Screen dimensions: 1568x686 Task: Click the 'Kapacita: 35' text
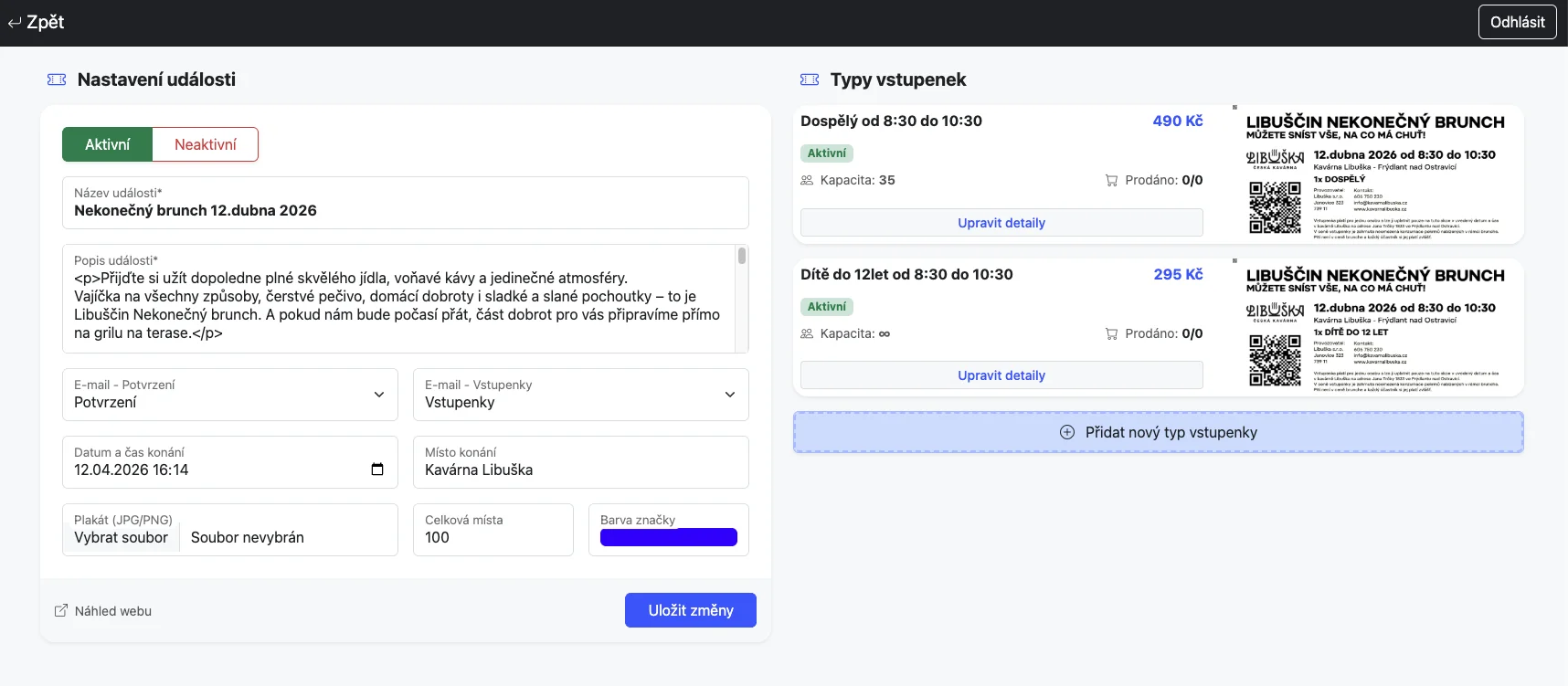857,180
